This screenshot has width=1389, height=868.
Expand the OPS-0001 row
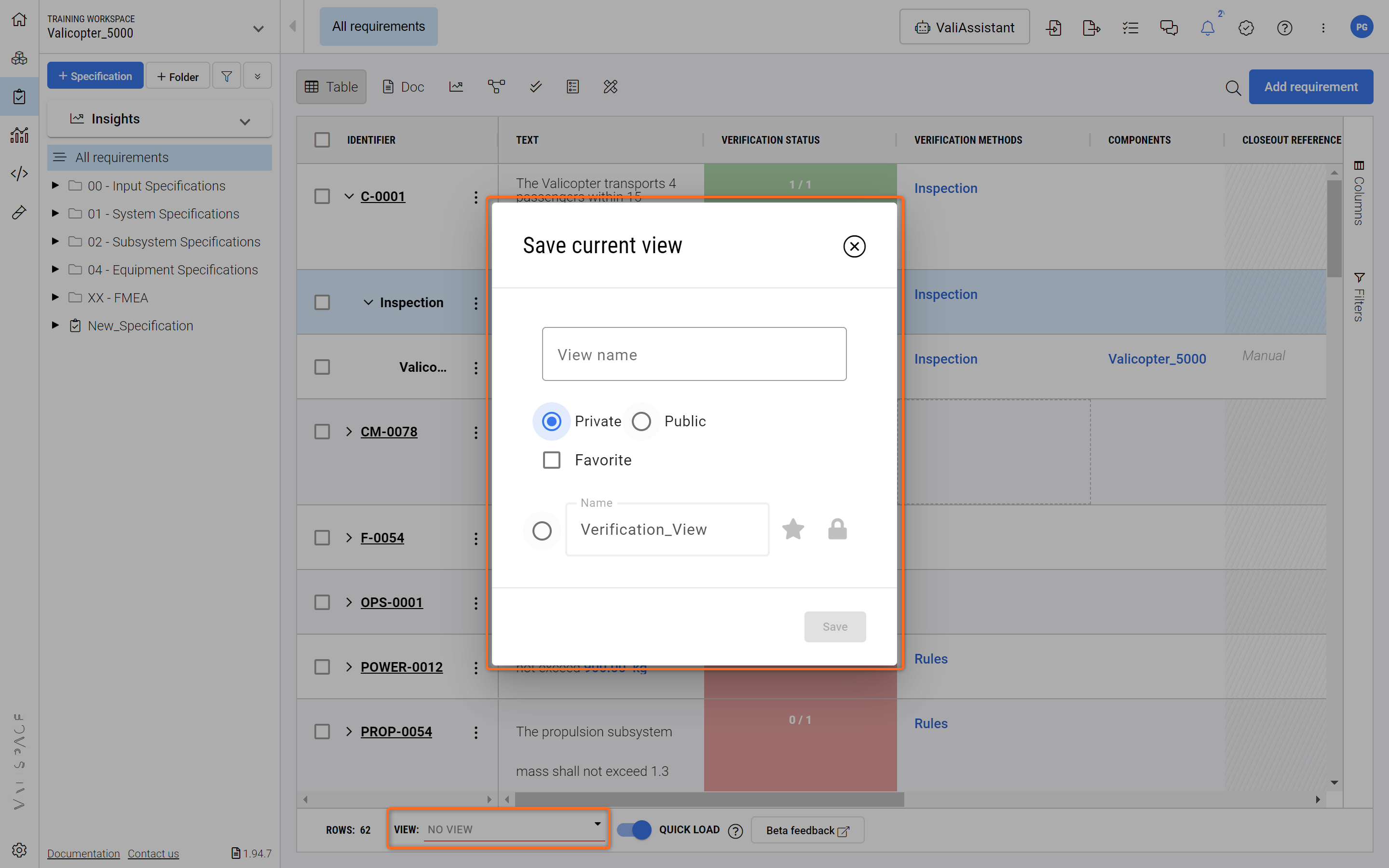[x=349, y=602]
